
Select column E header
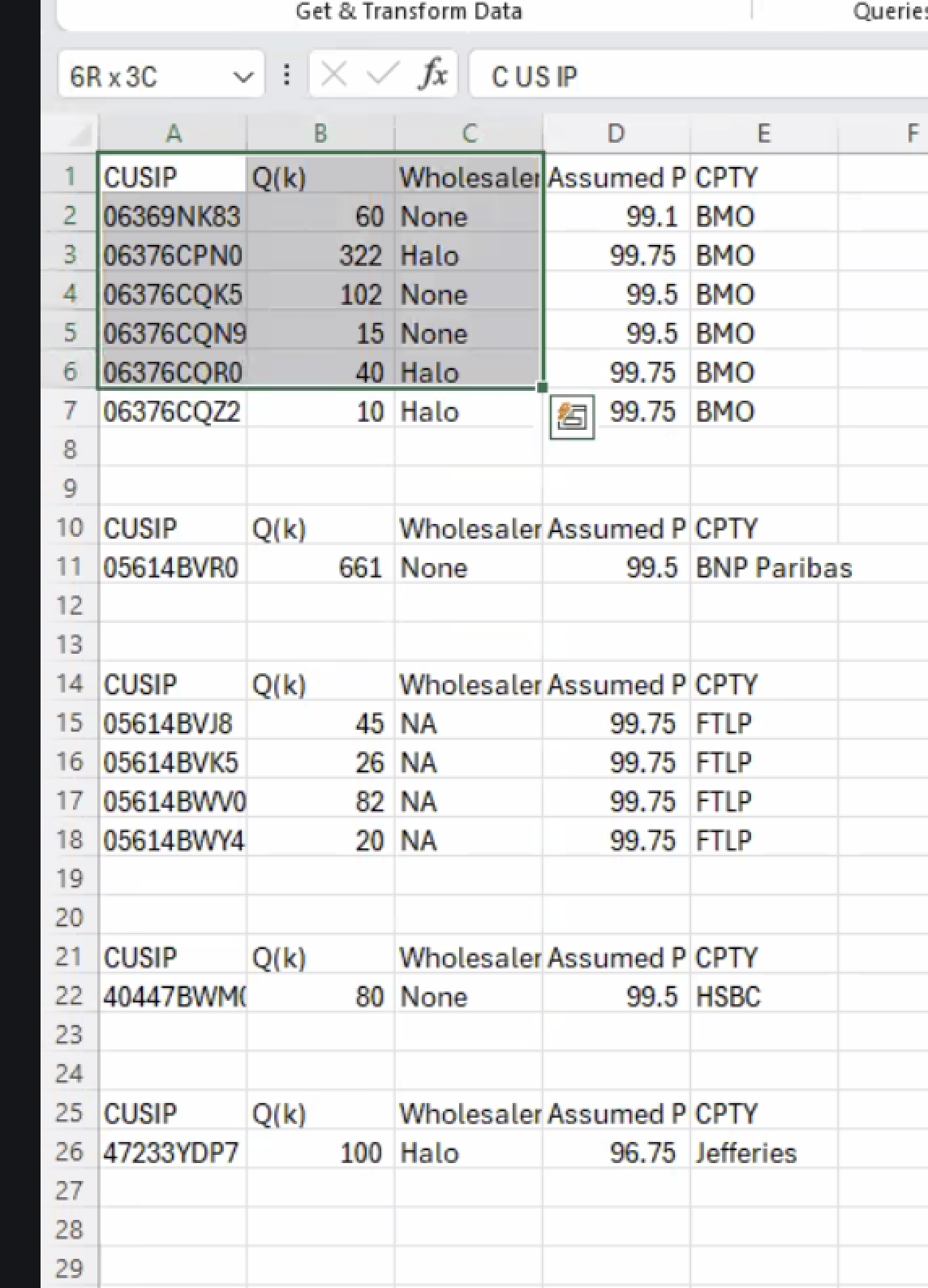763,134
